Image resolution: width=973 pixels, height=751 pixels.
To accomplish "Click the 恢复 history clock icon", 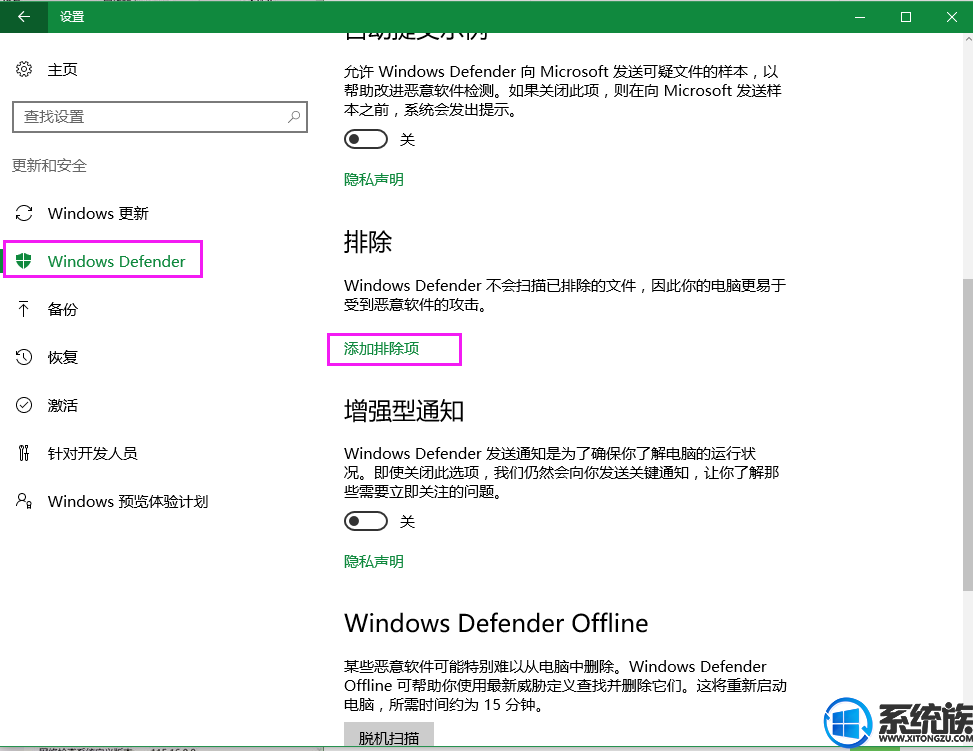I will [x=24, y=357].
